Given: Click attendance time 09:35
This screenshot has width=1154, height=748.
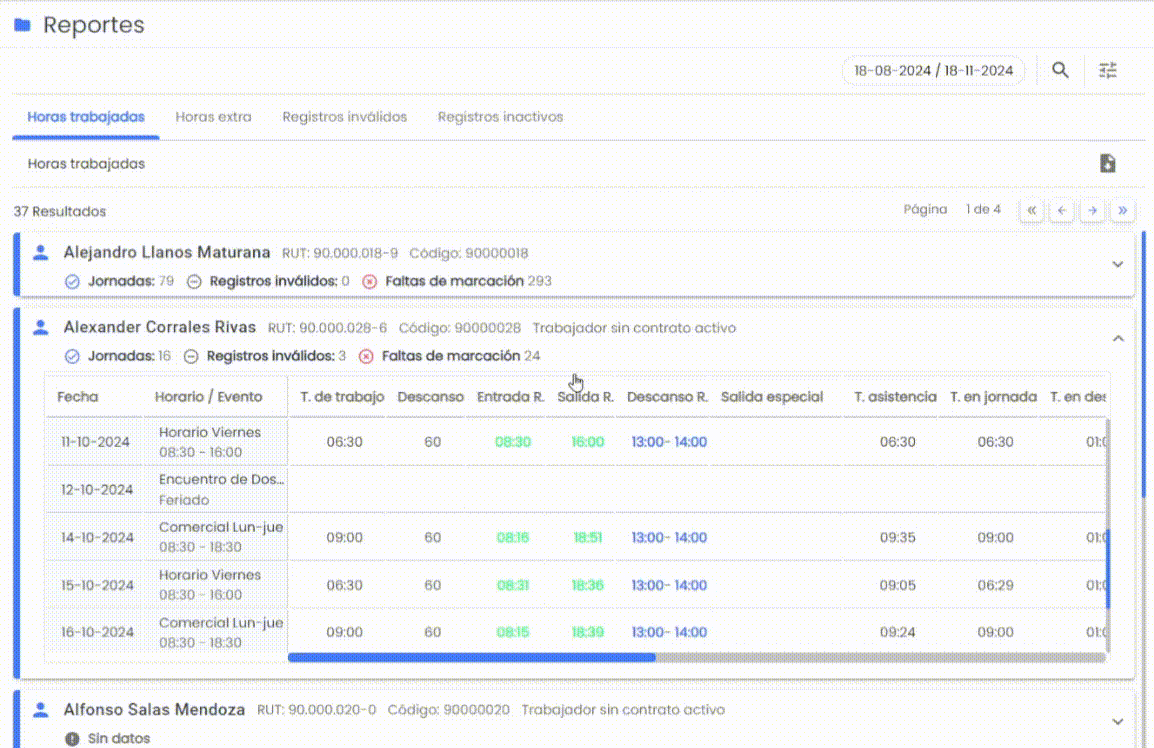Looking at the screenshot, I should (898, 537).
